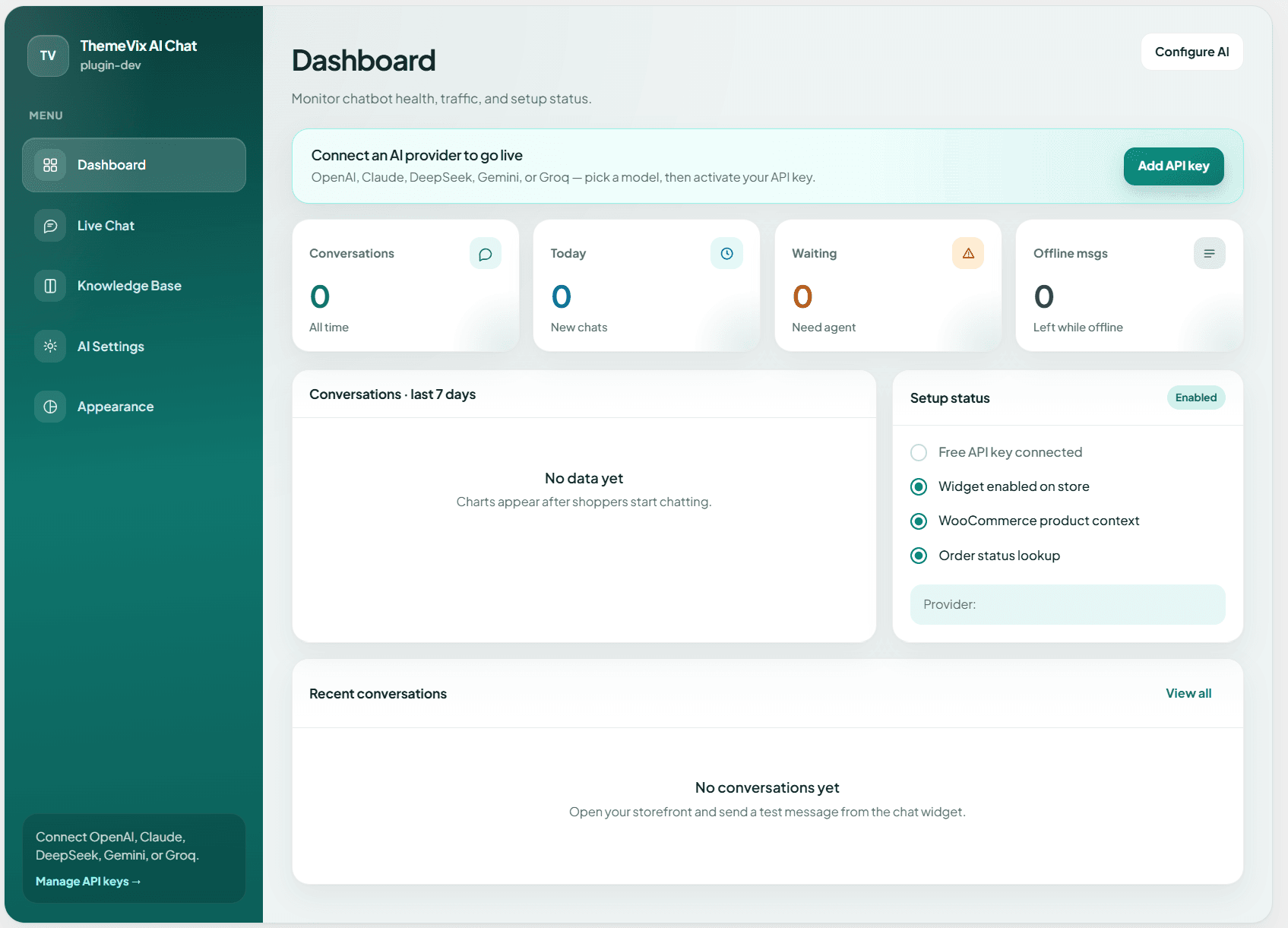
Task: Click the Waiting card warning triangle icon
Action: tap(968, 254)
